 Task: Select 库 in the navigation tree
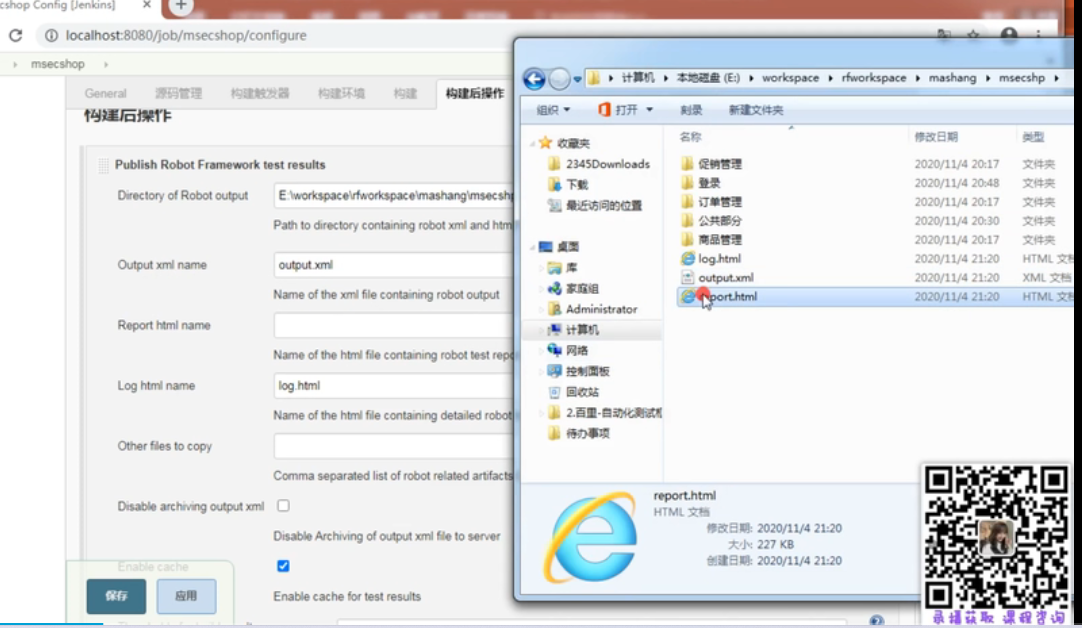[x=562, y=268]
